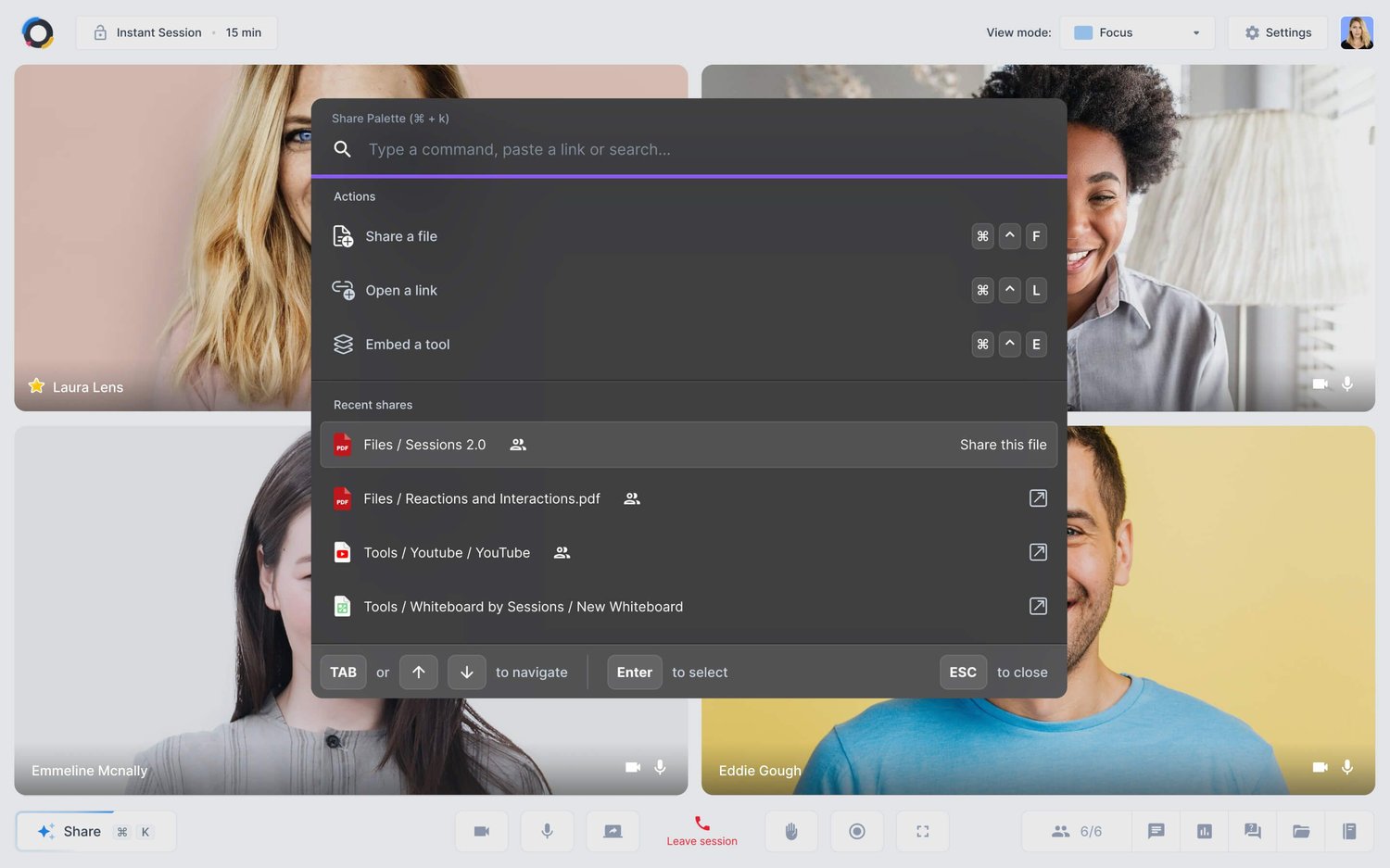Click the F shortcut key badge
Image resolution: width=1390 pixels, height=868 pixels.
[x=1036, y=236]
